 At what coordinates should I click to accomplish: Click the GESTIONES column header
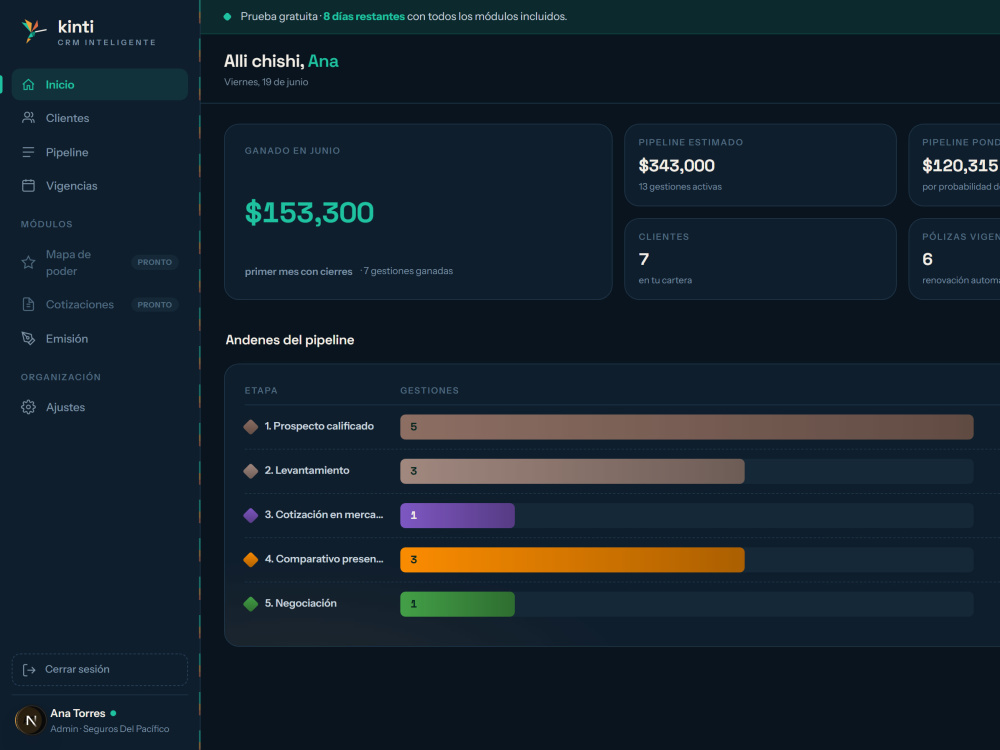430,390
